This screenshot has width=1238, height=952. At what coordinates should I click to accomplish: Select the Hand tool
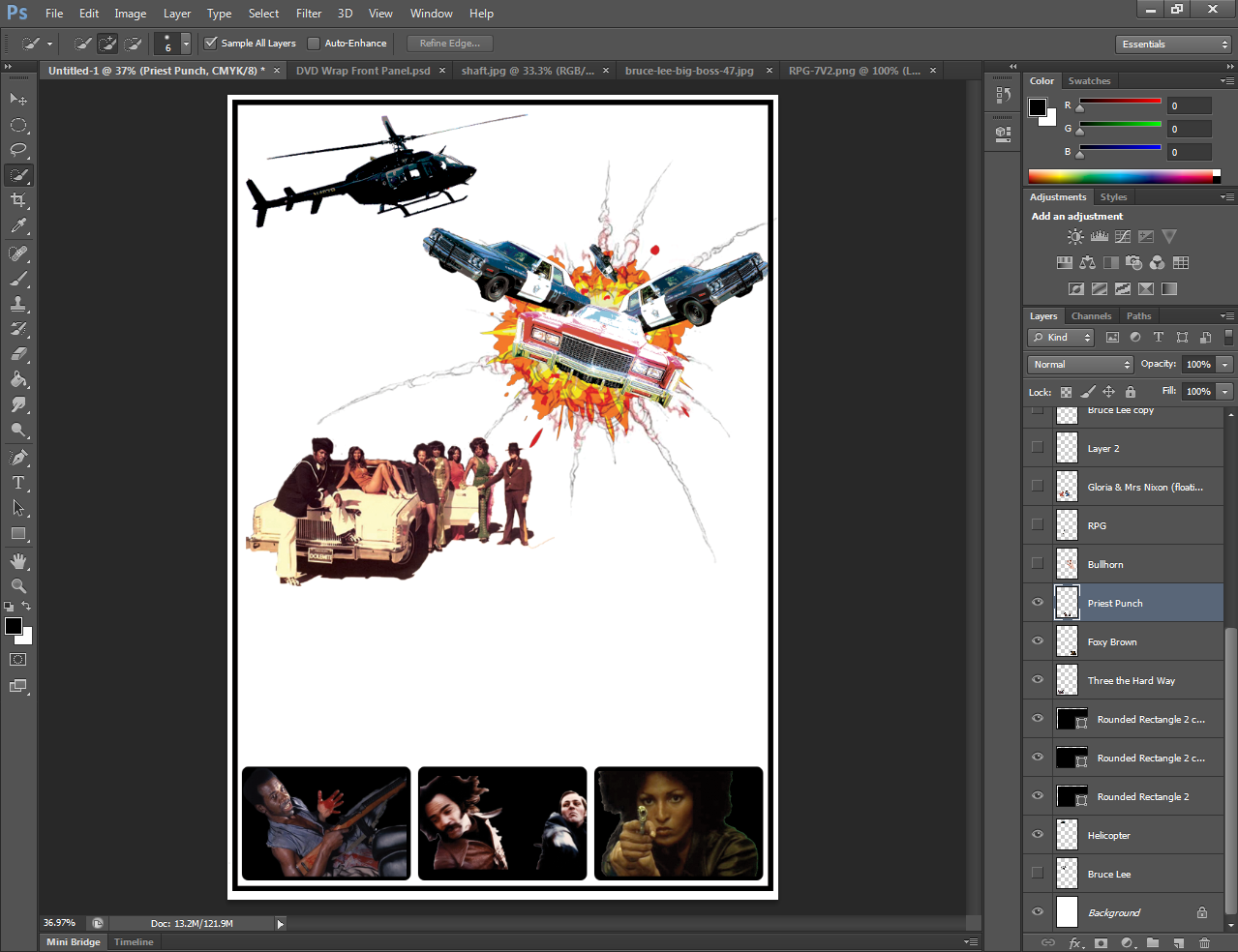pos(18,561)
